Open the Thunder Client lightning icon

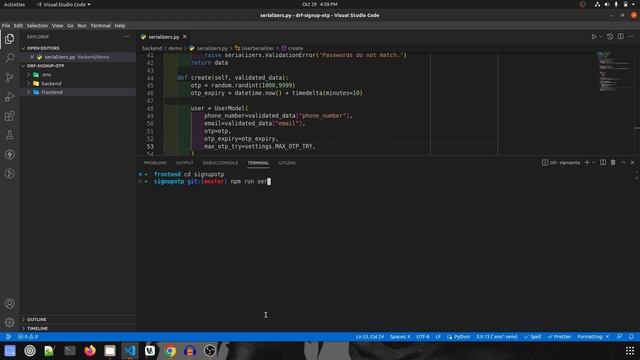(9, 154)
